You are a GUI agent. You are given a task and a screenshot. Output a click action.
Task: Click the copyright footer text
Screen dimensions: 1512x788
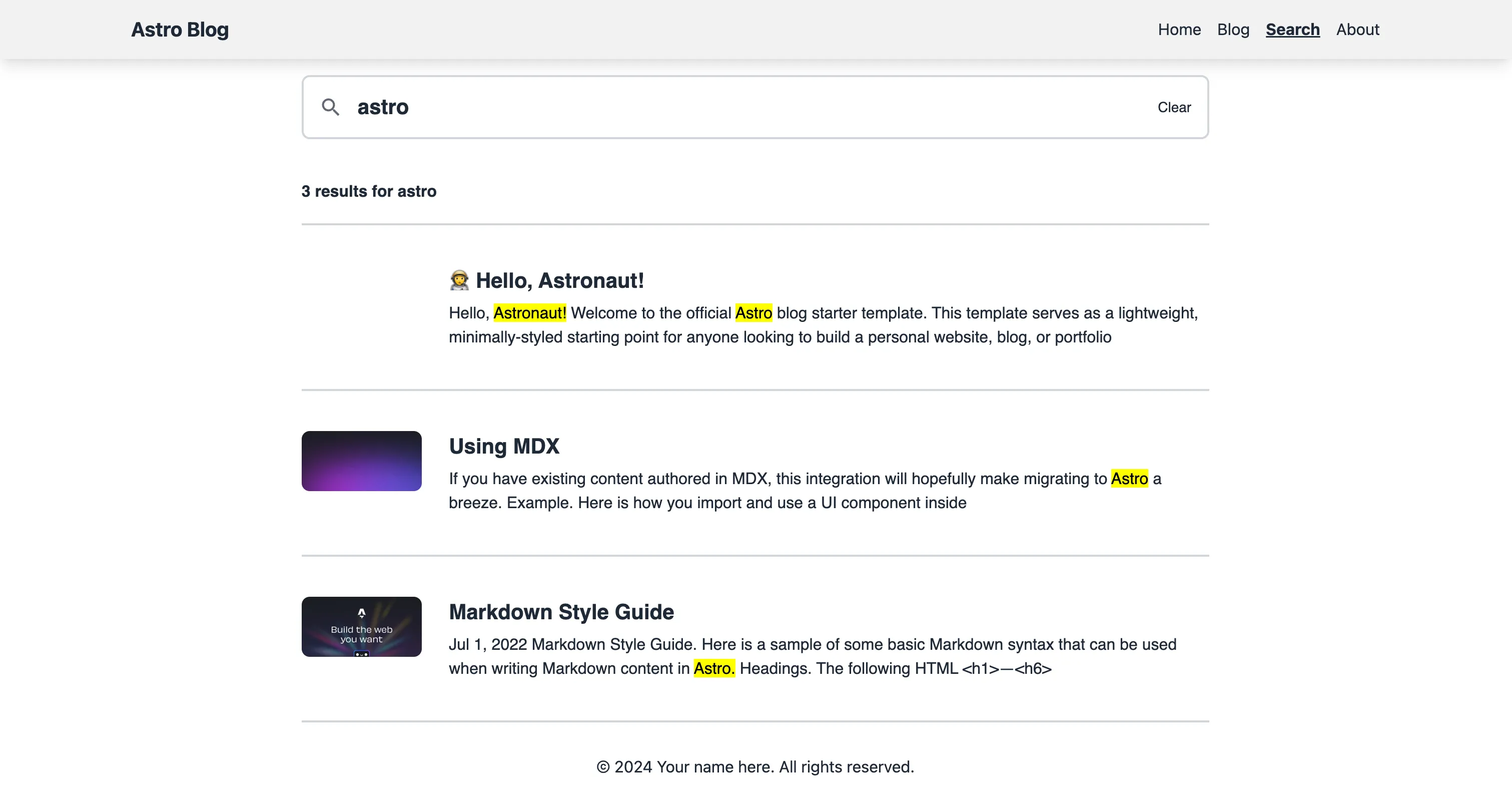[x=755, y=767]
